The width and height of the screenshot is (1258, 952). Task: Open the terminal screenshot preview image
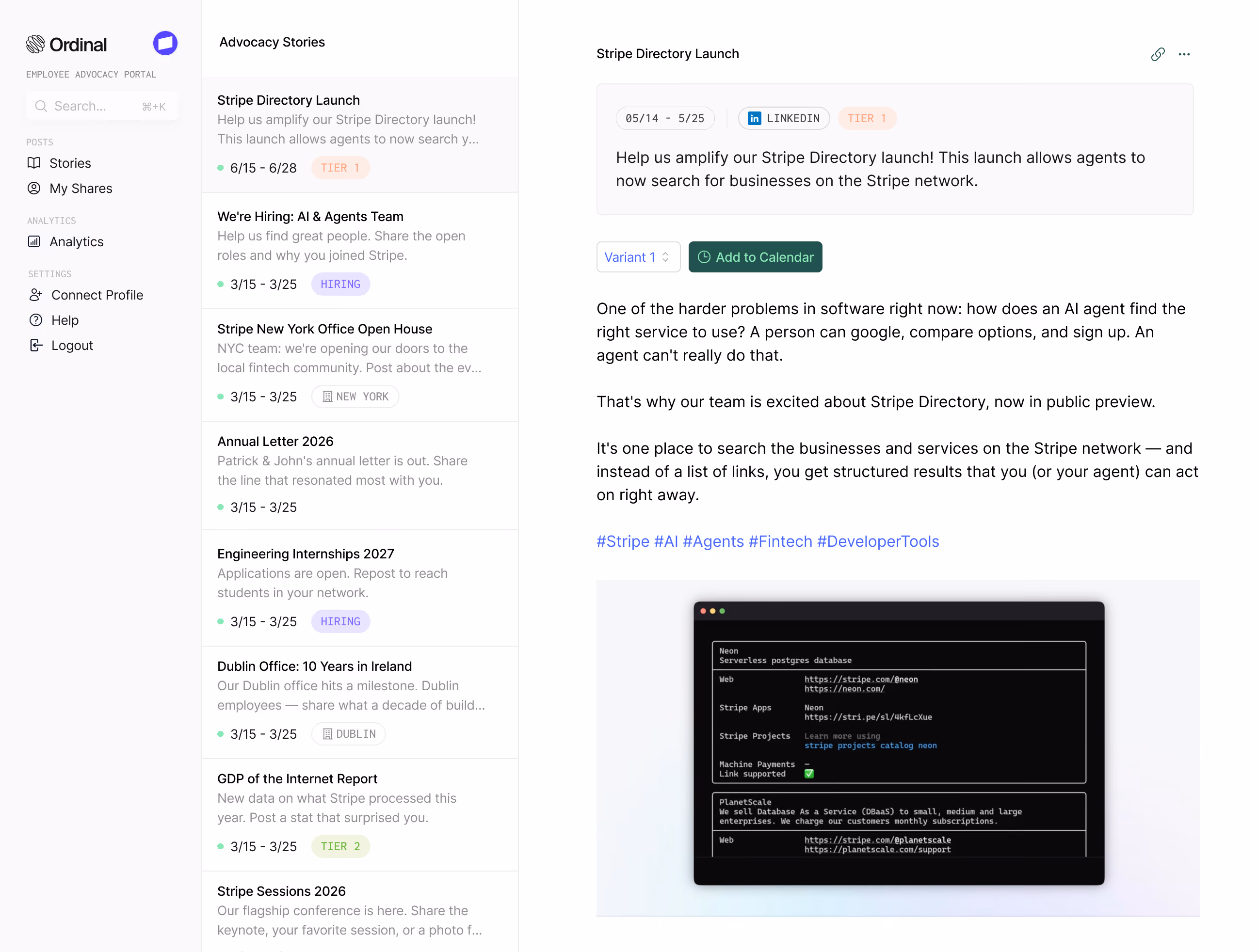(x=898, y=748)
